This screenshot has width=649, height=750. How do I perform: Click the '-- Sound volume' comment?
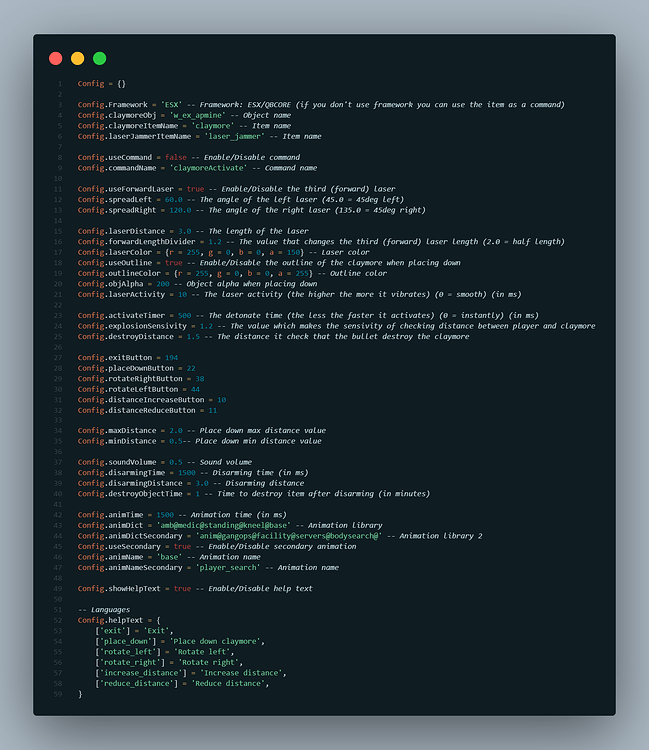(x=220, y=462)
